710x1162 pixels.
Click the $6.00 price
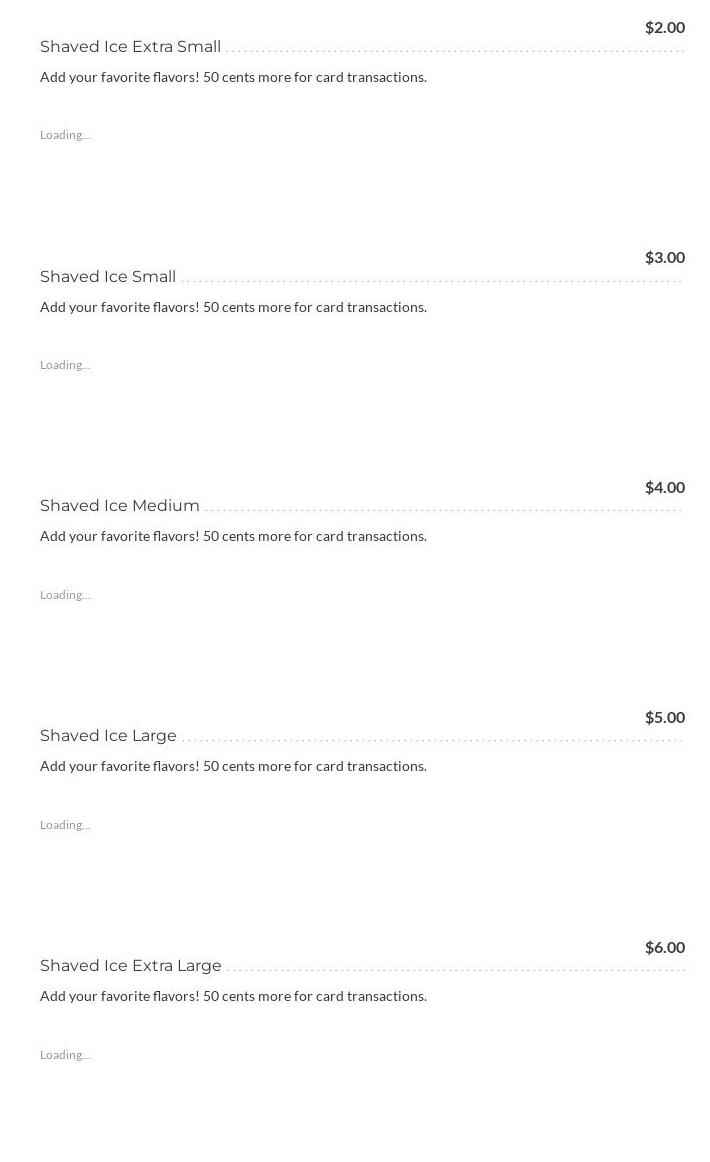[664, 947]
